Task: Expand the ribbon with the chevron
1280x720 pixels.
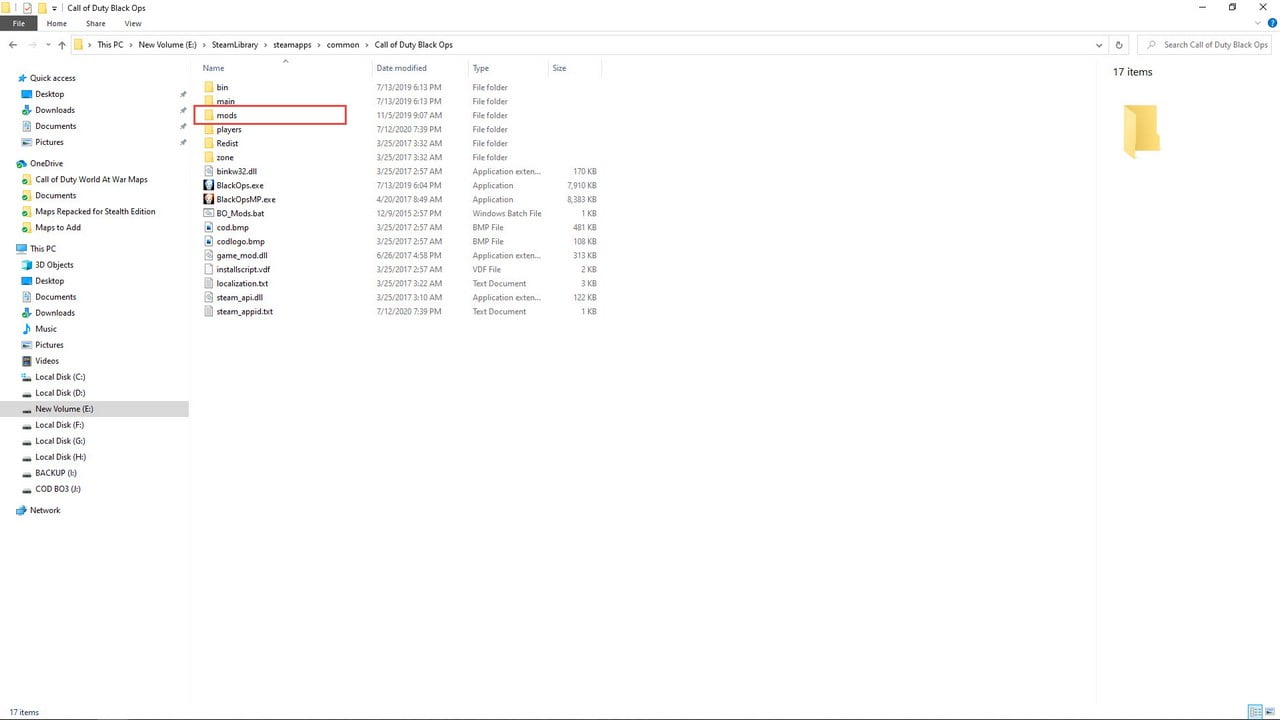Action: 1257,23
